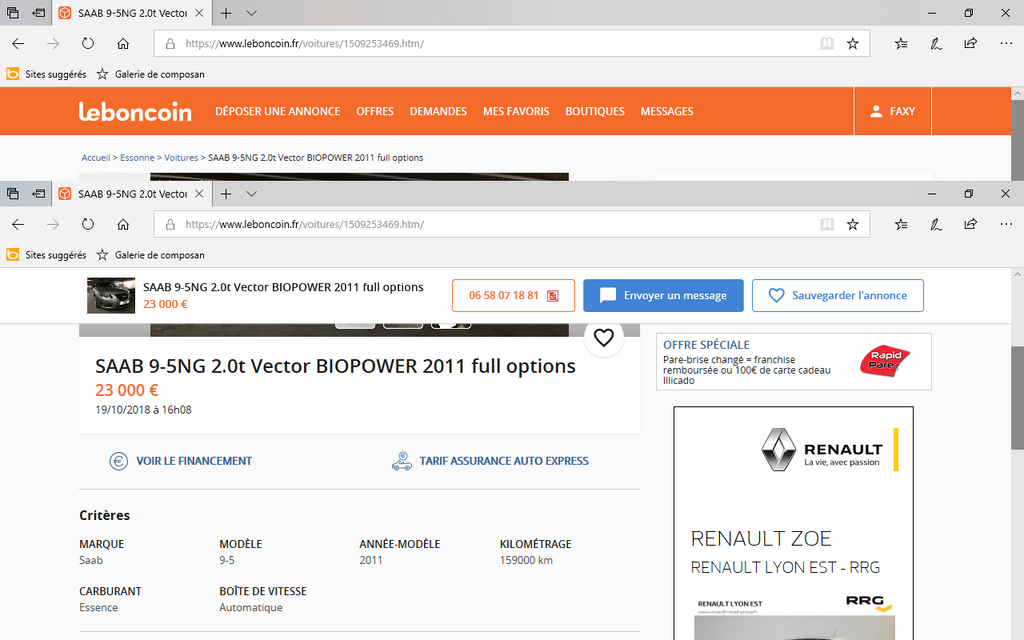Refresh the page in the front window
Viewport: 1024px width, 640px height.
pyautogui.click(x=88, y=225)
